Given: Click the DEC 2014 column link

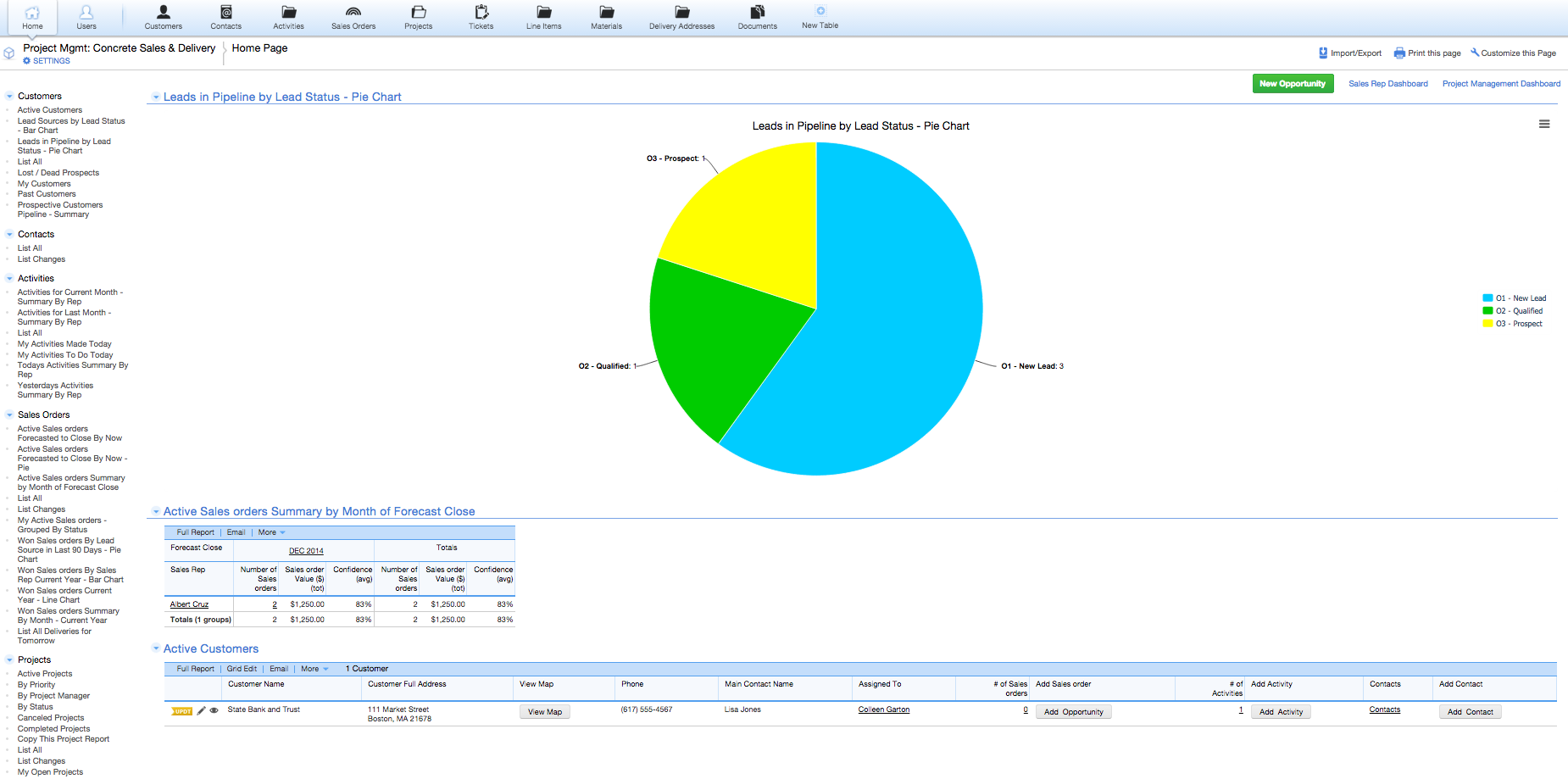Looking at the screenshot, I should pos(306,551).
